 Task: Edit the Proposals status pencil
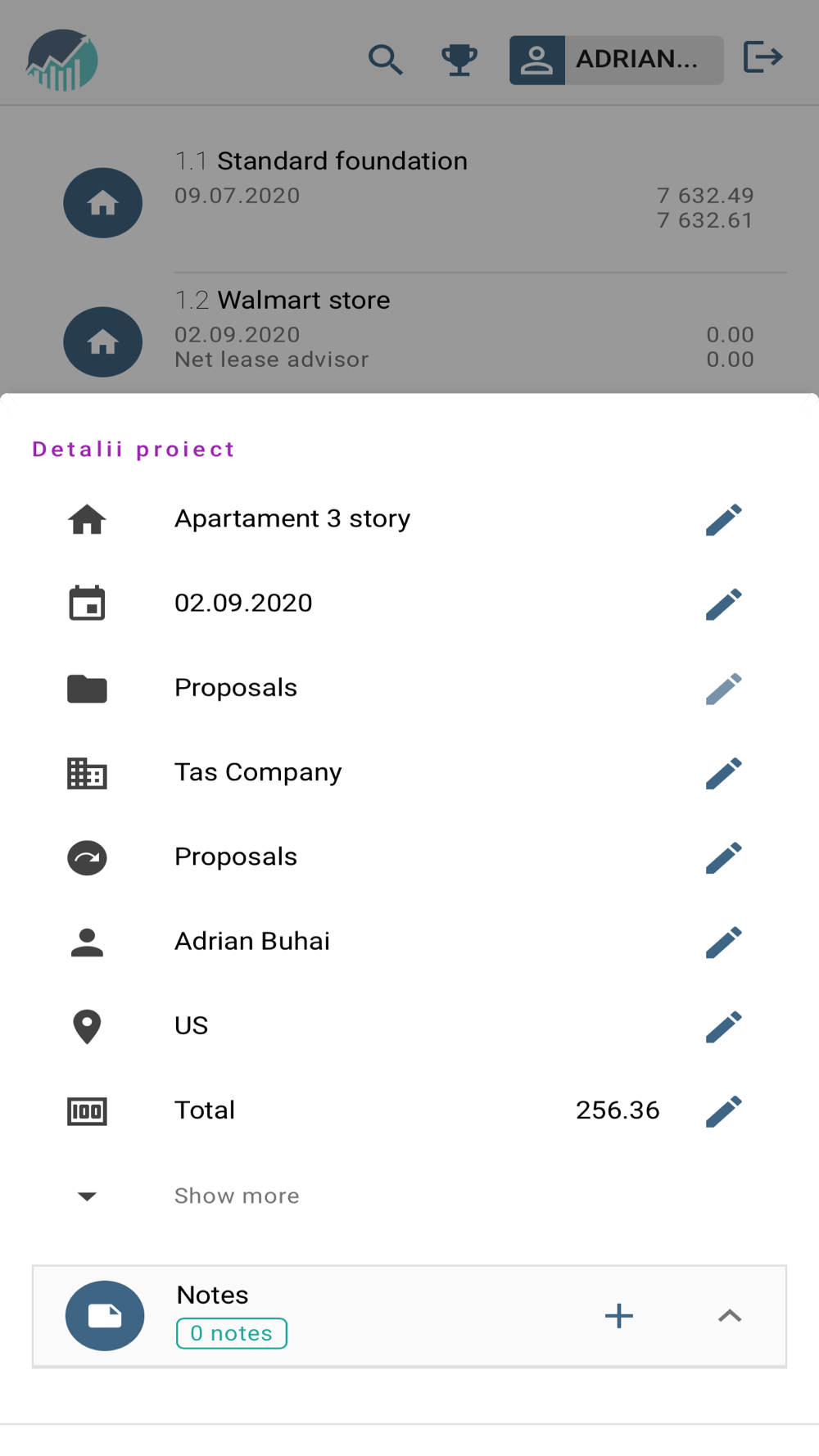click(x=724, y=858)
